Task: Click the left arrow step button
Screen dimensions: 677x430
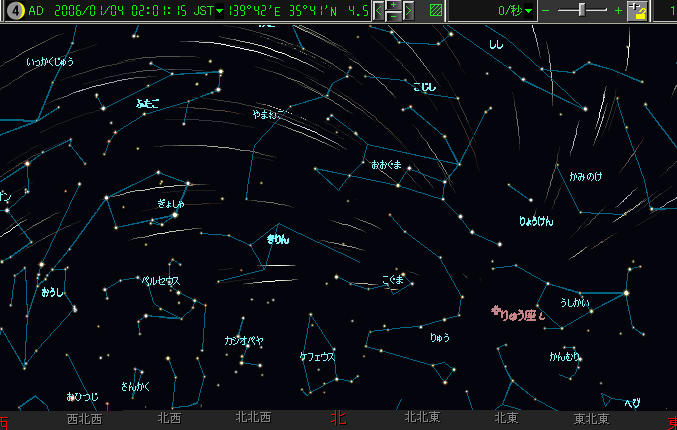Action: [380, 11]
